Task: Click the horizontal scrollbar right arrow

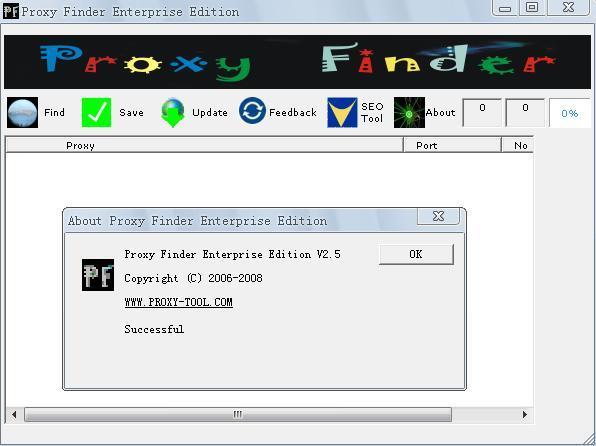Action: pos(525,414)
